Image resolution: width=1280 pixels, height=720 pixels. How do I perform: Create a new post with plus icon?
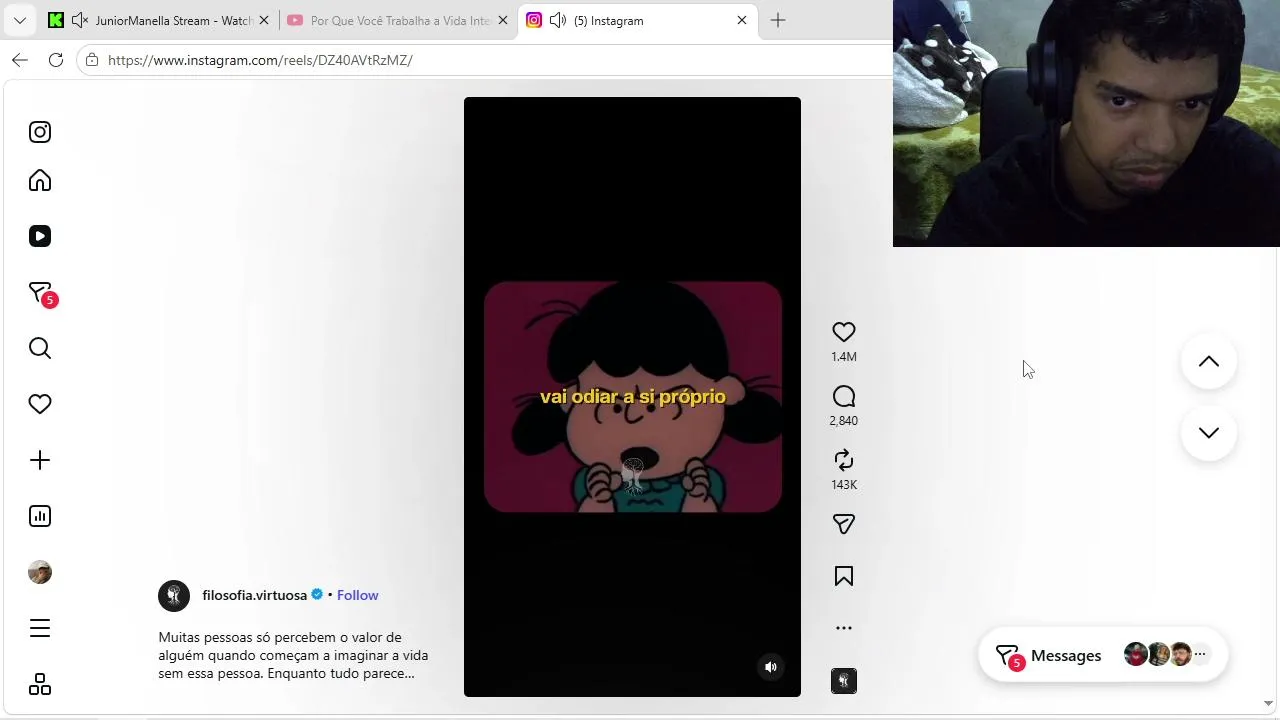(x=40, y=460)
